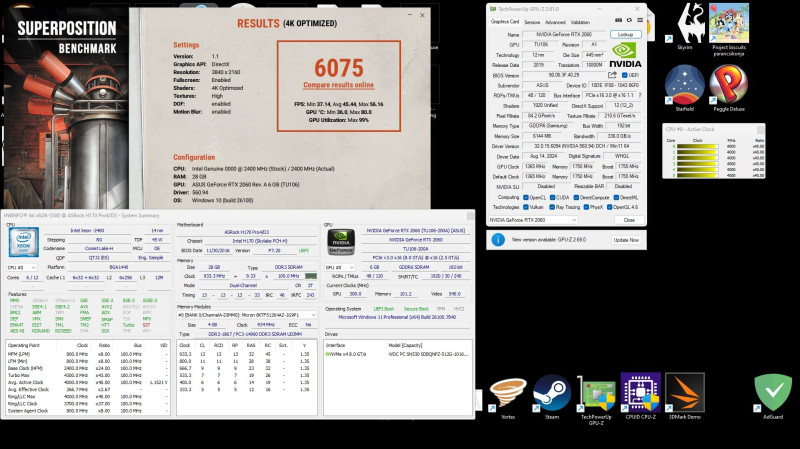Image resolution: width=800 pixels, height=449 pixels.
Task: Toggle the DirectML checkbox in GPU-Z
Action: [x=616, y=197]
